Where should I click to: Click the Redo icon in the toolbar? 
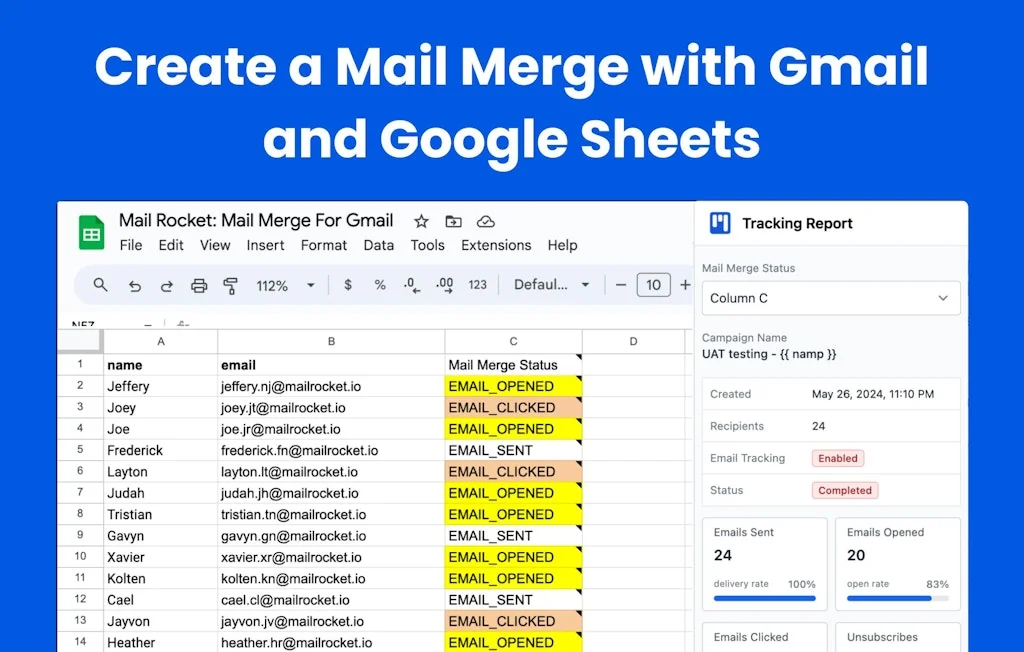[x=168, y=285]
